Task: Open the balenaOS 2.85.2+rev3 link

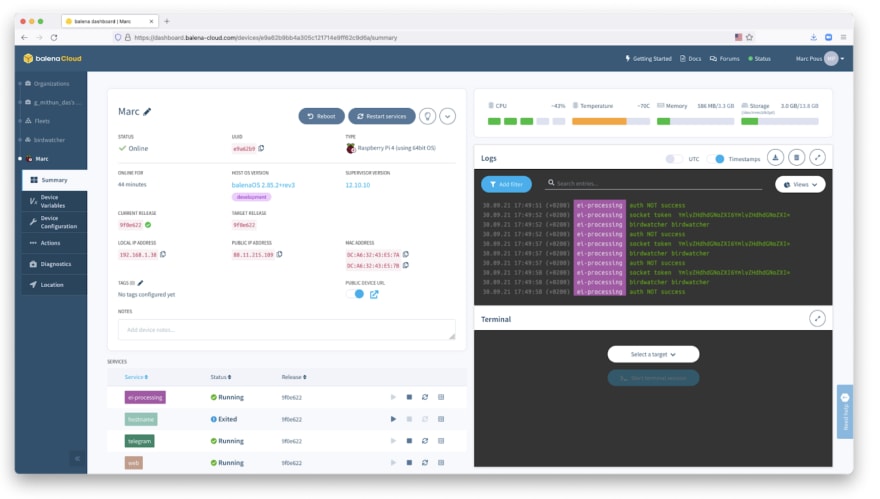Action: pos(263,185)
